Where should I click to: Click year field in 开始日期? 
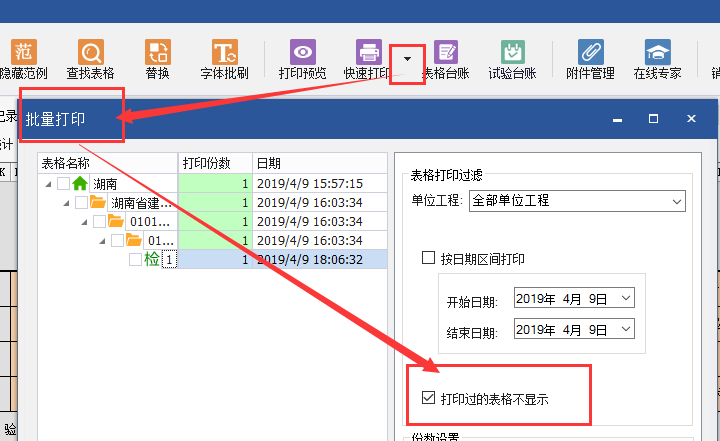(x=535, y=299)
